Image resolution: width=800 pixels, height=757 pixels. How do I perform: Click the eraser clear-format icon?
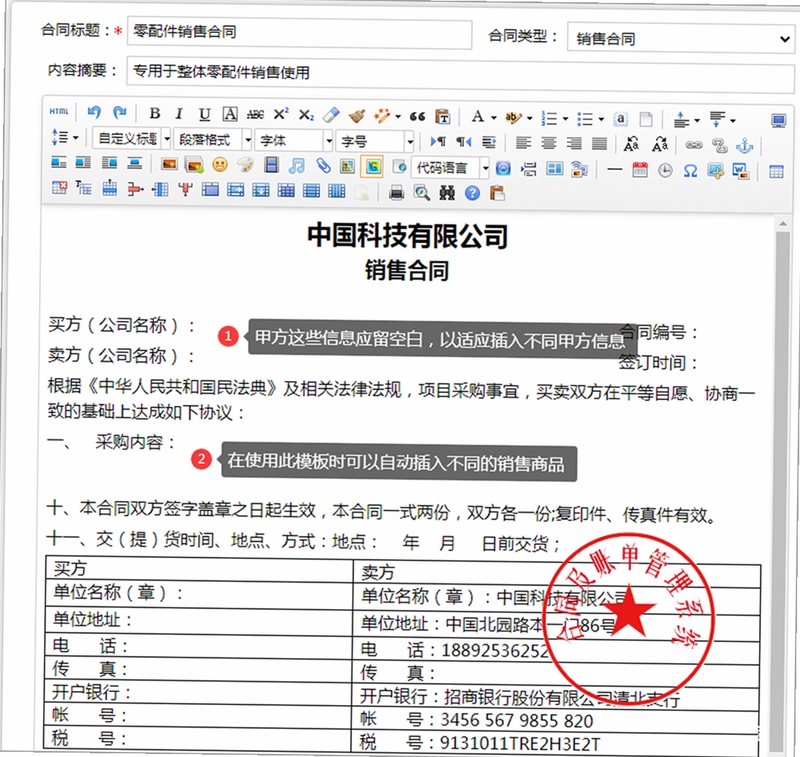[331, 115]
